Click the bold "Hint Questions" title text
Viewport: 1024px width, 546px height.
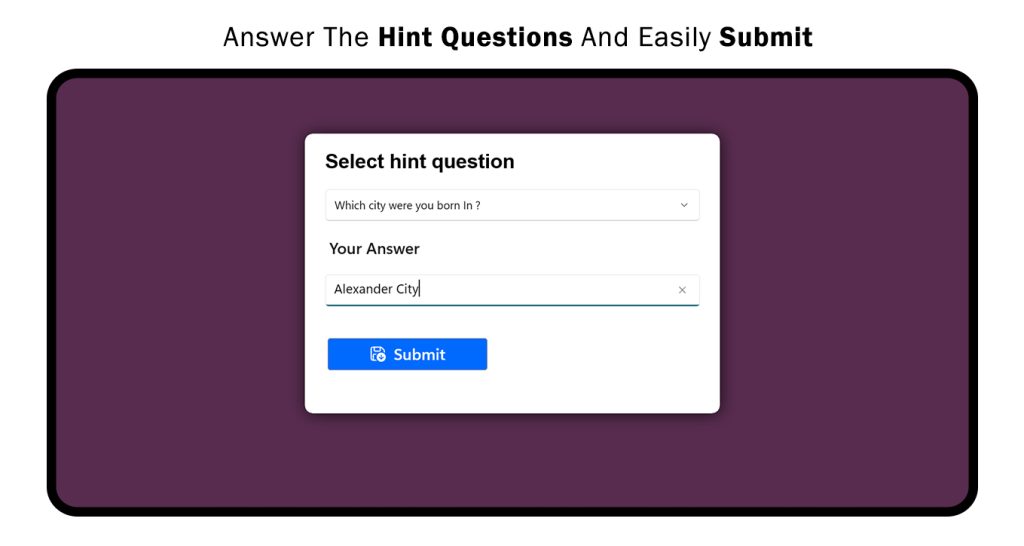pyautogui.click(x=475, y=38)
